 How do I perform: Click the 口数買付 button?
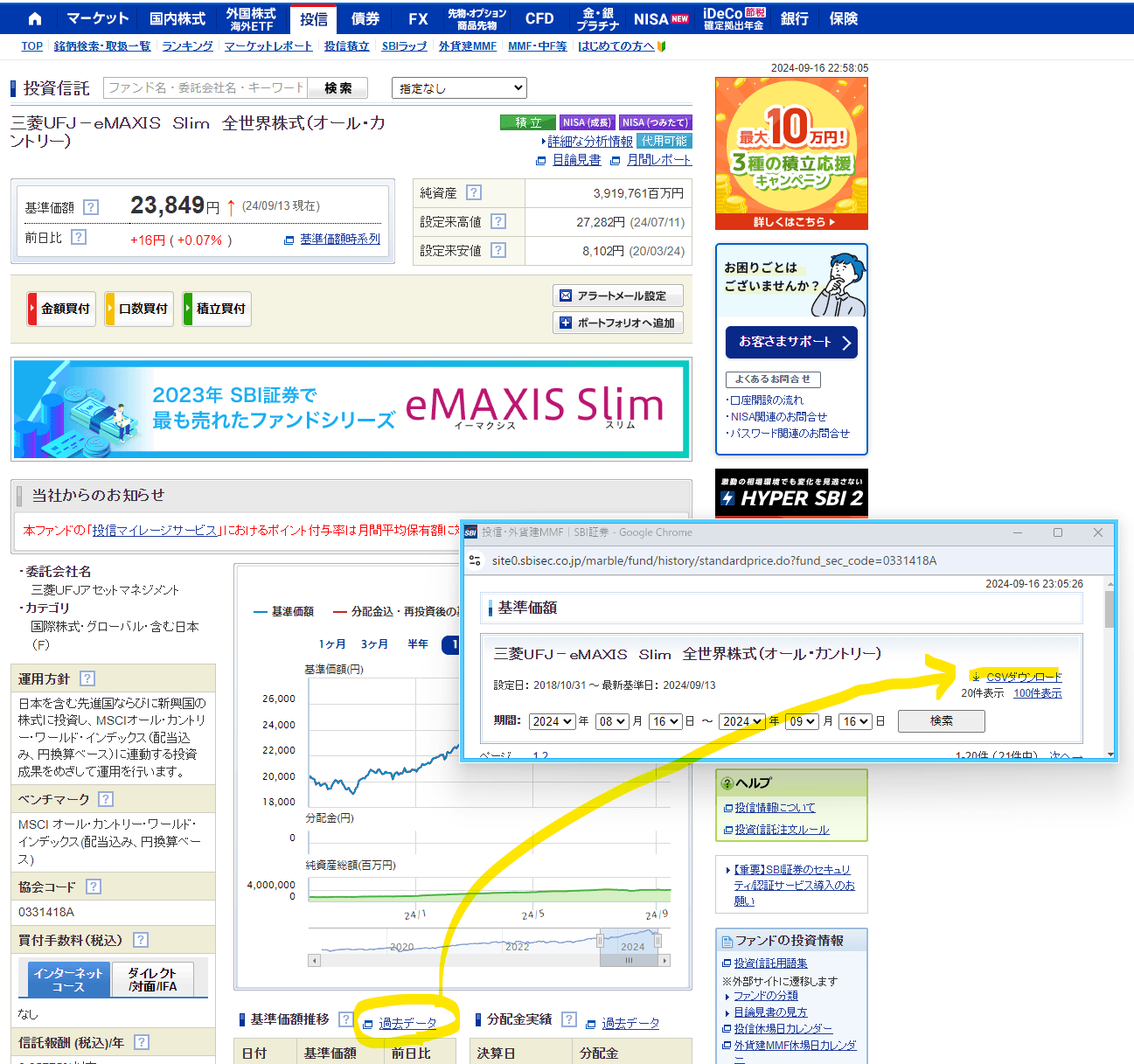click(140, 309)
